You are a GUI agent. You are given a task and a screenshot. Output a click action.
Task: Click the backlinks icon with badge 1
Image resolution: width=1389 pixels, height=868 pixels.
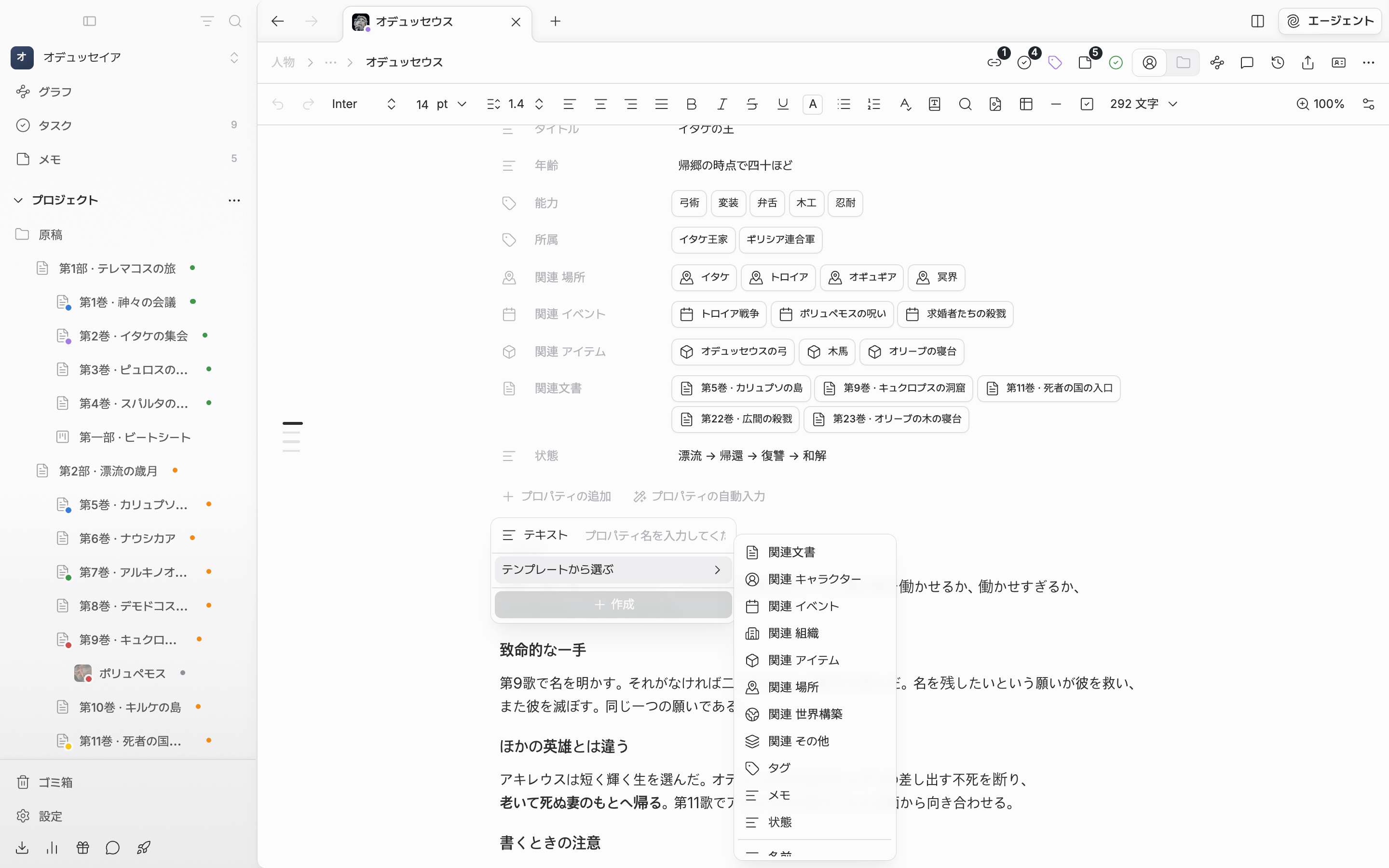pos(994,63)
